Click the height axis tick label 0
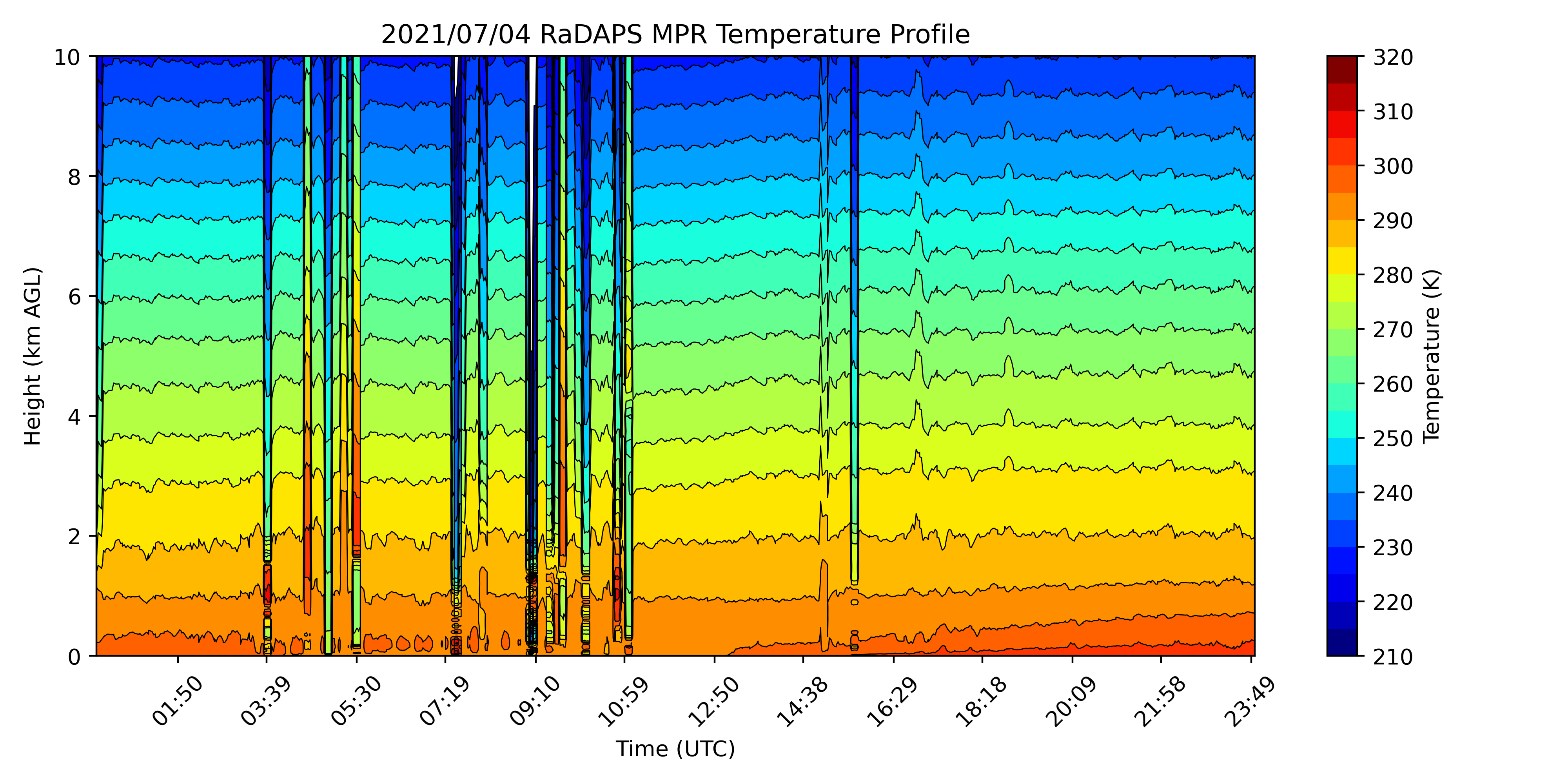Viewport: 1568px width, 784px height. [74, 657]
